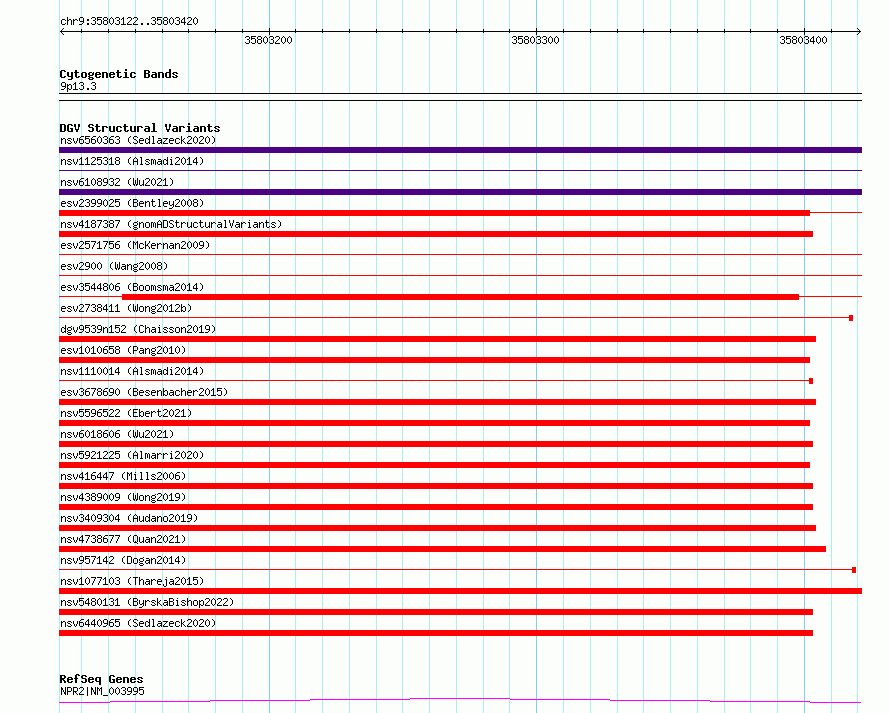The height and width of the screenshot is (713, 890).
Task: Click the nsv6018606 (Wu2021) label
Action: point(117,434)
